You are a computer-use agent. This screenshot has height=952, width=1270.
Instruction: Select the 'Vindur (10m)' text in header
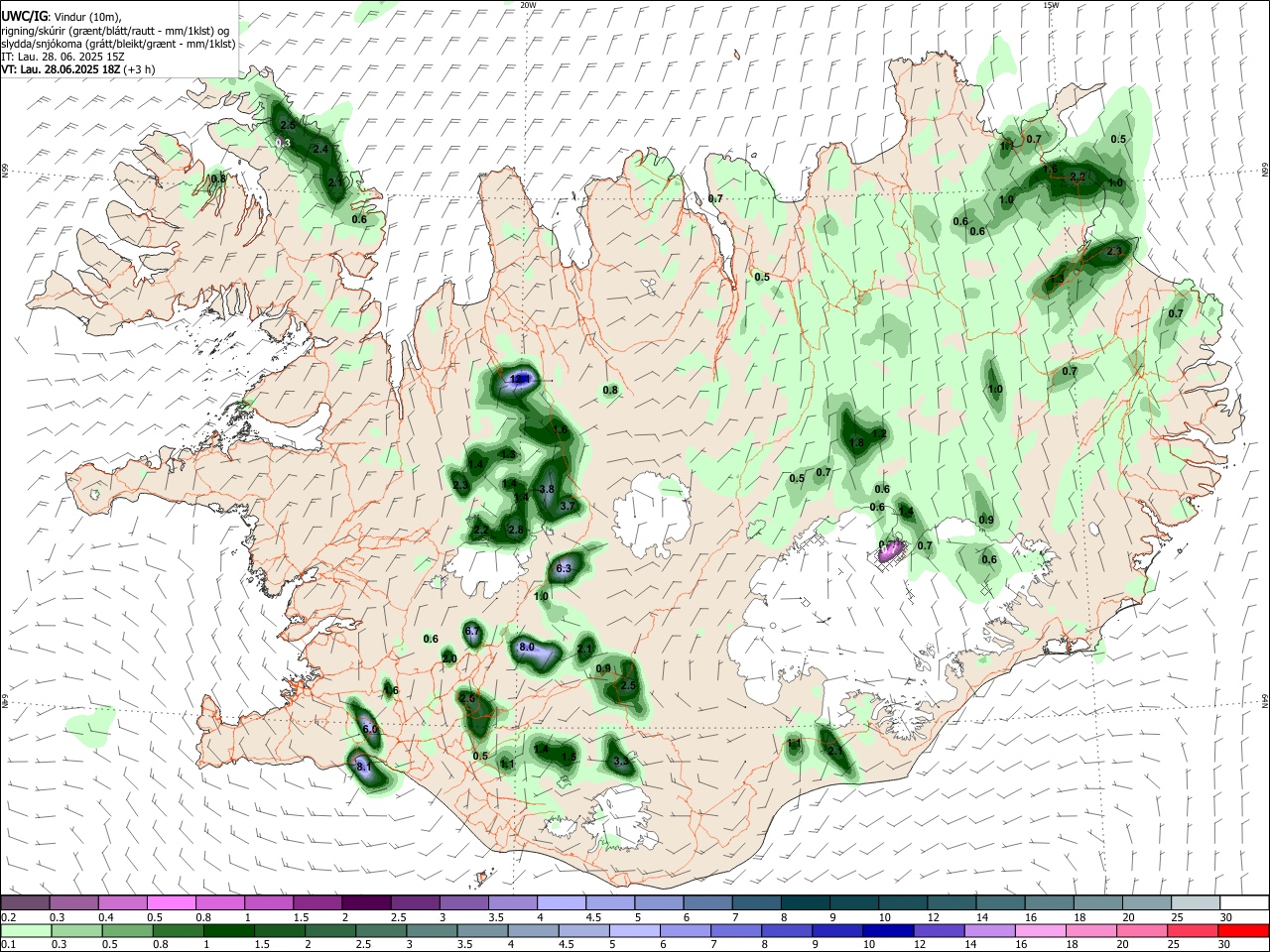pos(86,17)
